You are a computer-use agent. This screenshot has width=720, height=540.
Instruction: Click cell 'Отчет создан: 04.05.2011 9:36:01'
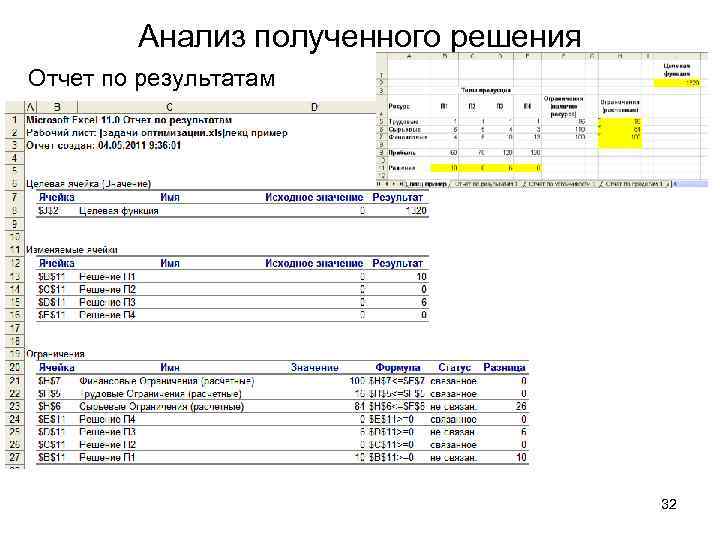click(103, 146)
